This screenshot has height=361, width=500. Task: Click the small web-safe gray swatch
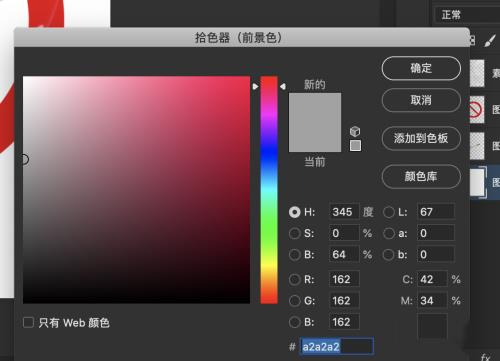(x=355, y=146)
